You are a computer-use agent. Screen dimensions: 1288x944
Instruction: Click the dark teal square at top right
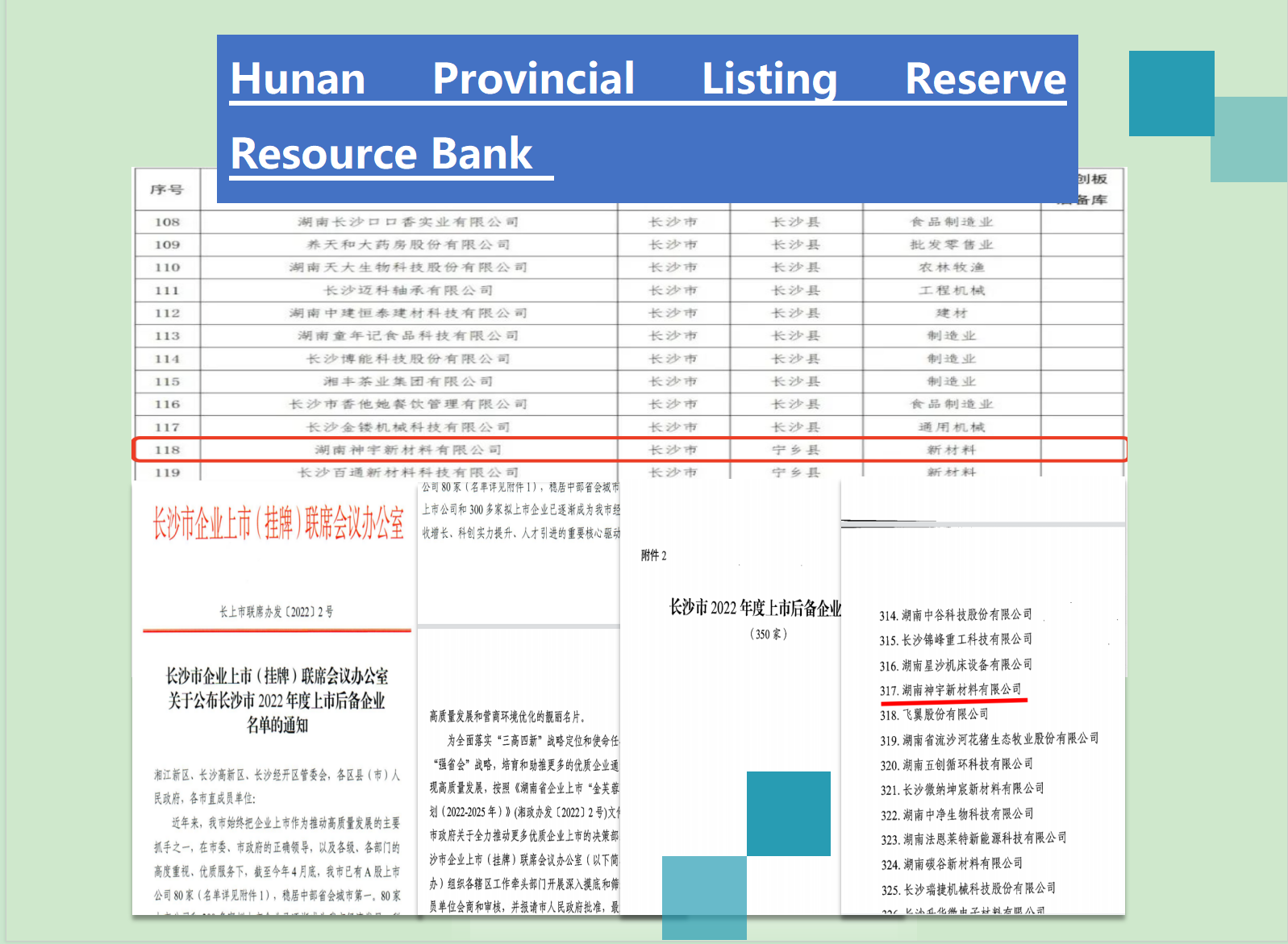(1170, 93)
